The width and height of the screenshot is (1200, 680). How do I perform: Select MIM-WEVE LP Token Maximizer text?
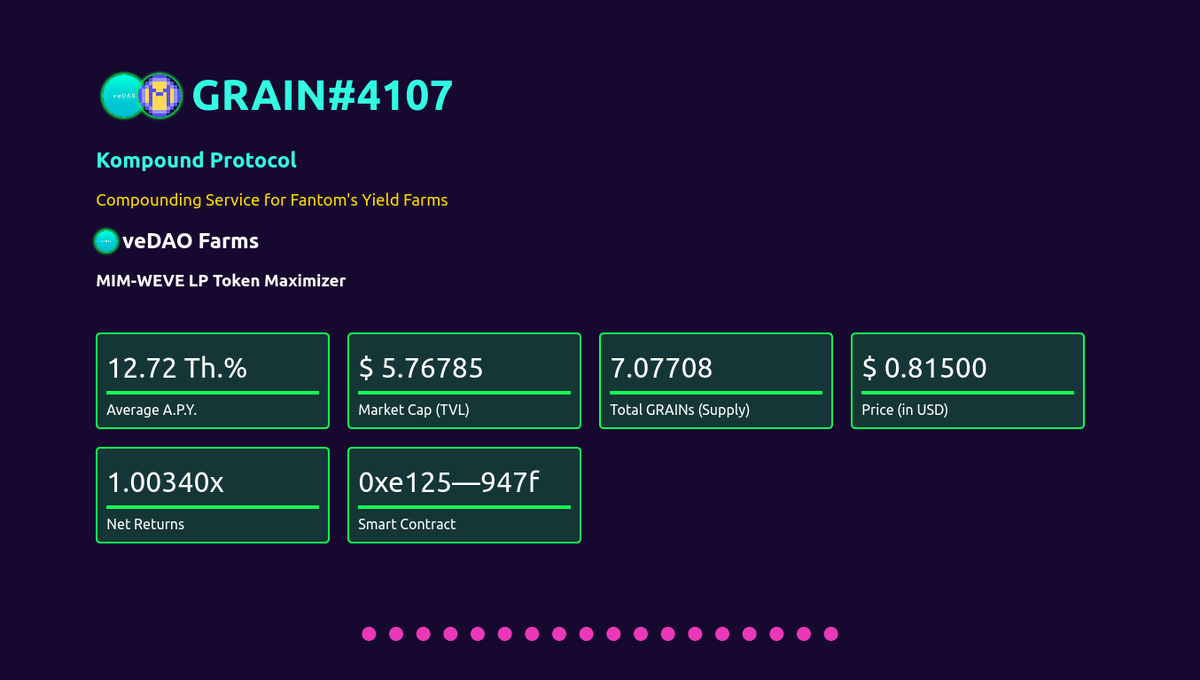click(x=221, y=281)
